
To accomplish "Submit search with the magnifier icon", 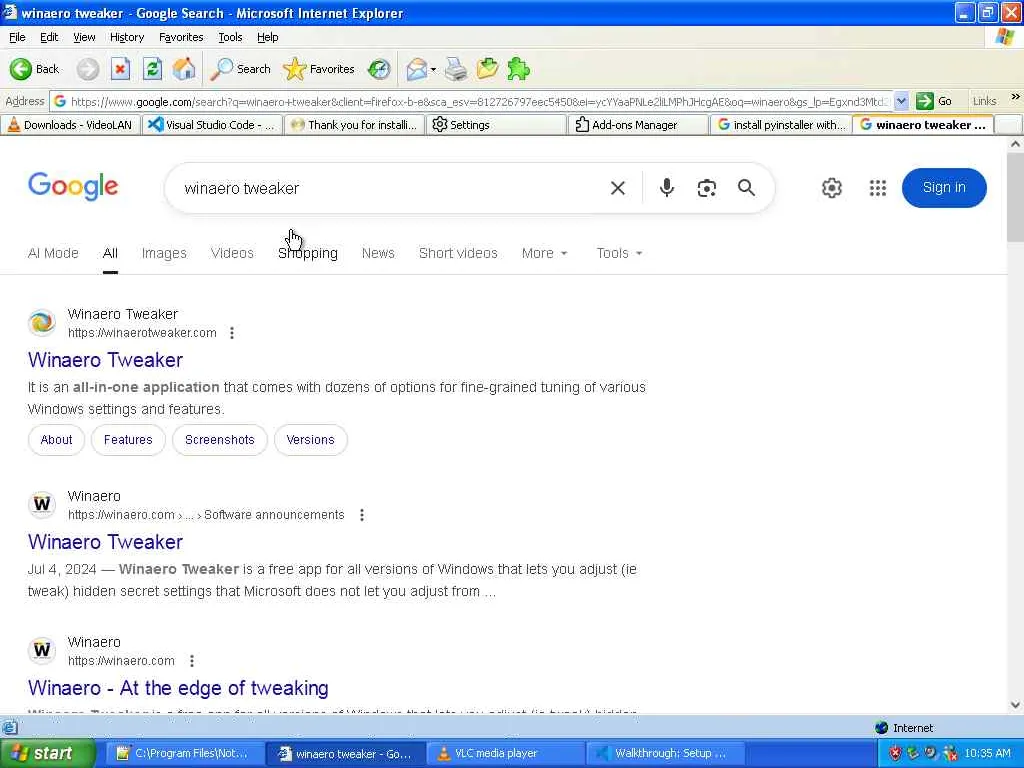I will click(746, 188).
